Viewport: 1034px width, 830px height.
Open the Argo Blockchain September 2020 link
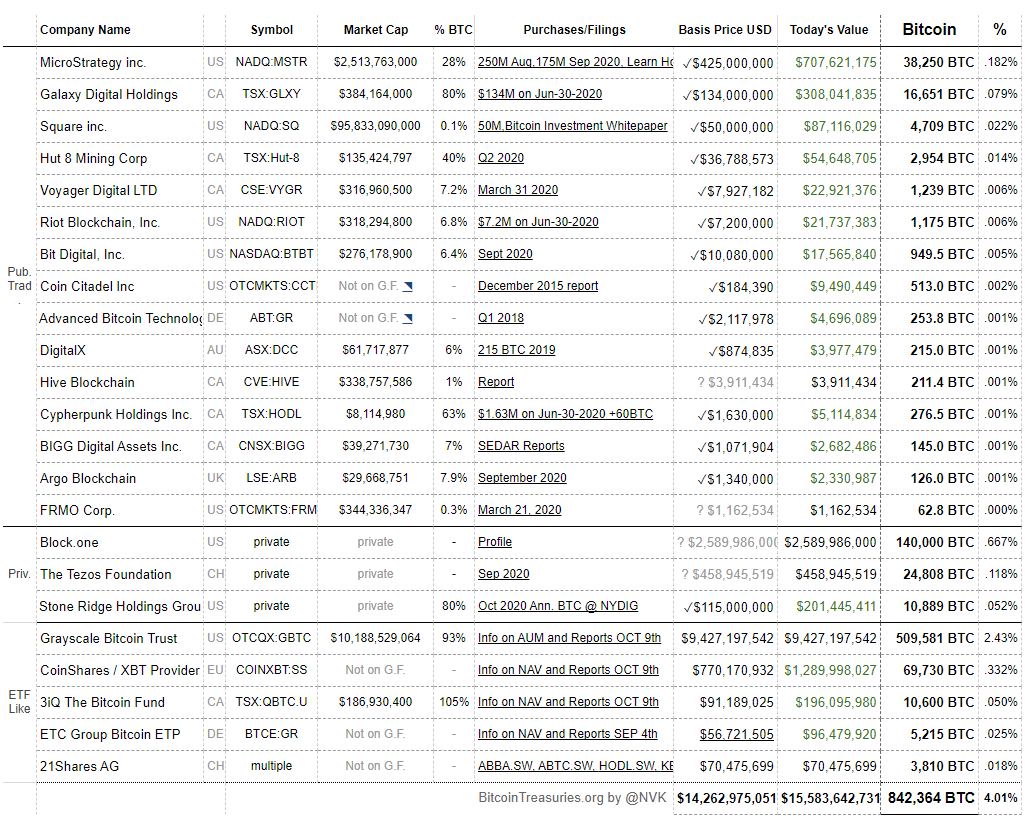(x=522, y=478)
